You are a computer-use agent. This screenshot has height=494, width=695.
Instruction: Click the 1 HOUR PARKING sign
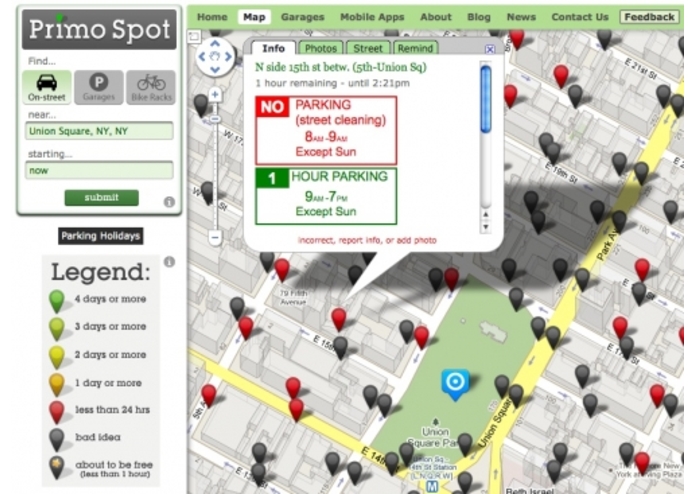tap(326, 196)
